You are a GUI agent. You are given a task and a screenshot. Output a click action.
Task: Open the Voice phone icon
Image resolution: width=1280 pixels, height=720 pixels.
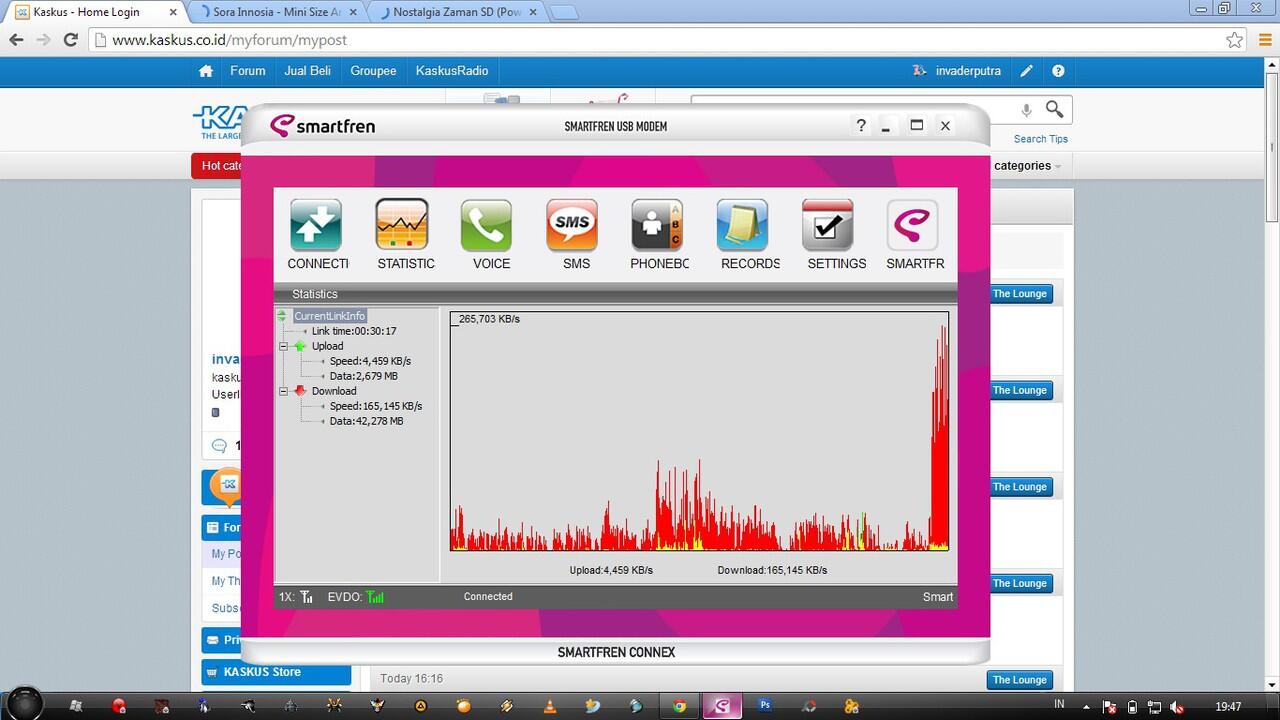[x=487, y=225]
